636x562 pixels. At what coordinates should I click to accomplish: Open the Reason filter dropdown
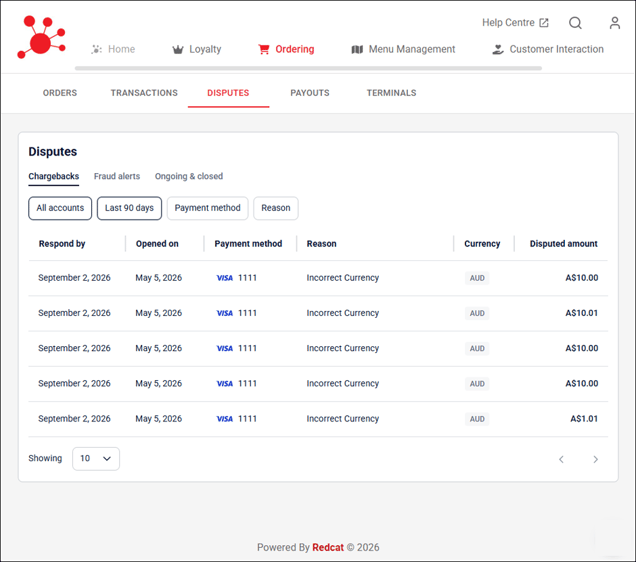click(x=276, y=208)
